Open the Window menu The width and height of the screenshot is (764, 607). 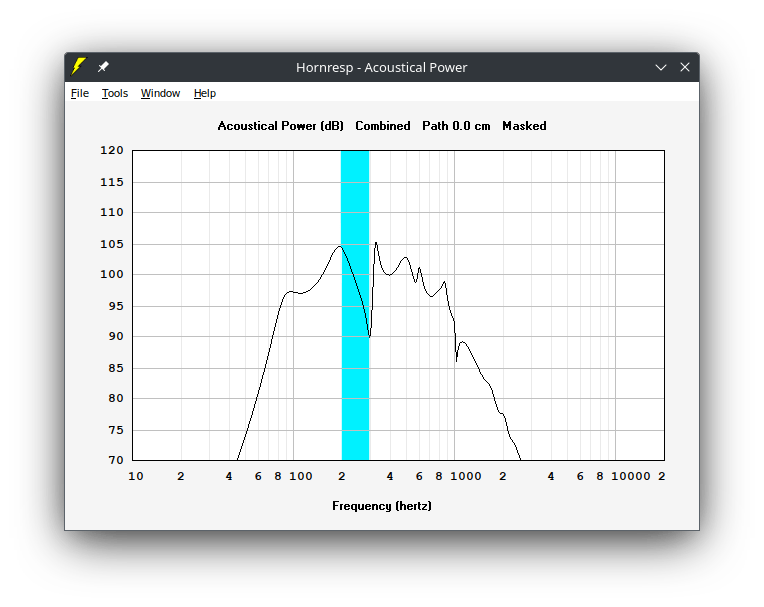pyautogui.click(x=160, y=93)
